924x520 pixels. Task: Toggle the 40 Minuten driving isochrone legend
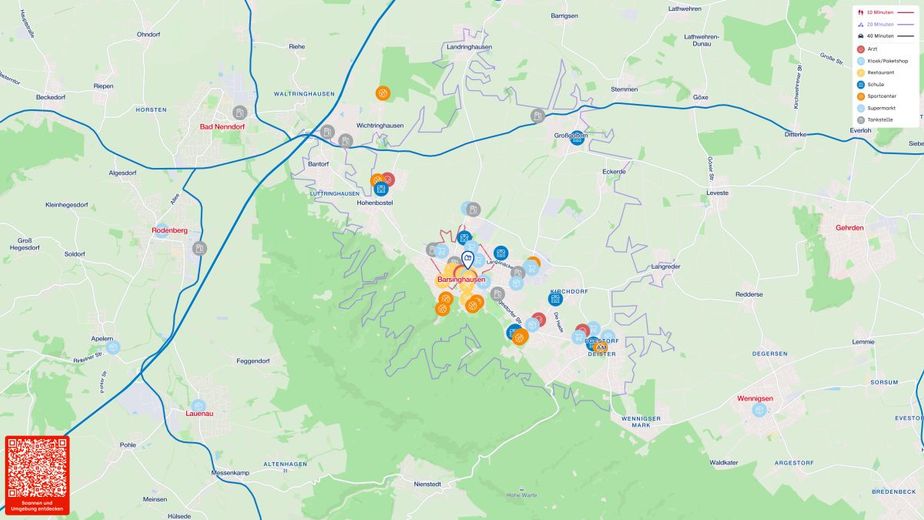(885, 36)
